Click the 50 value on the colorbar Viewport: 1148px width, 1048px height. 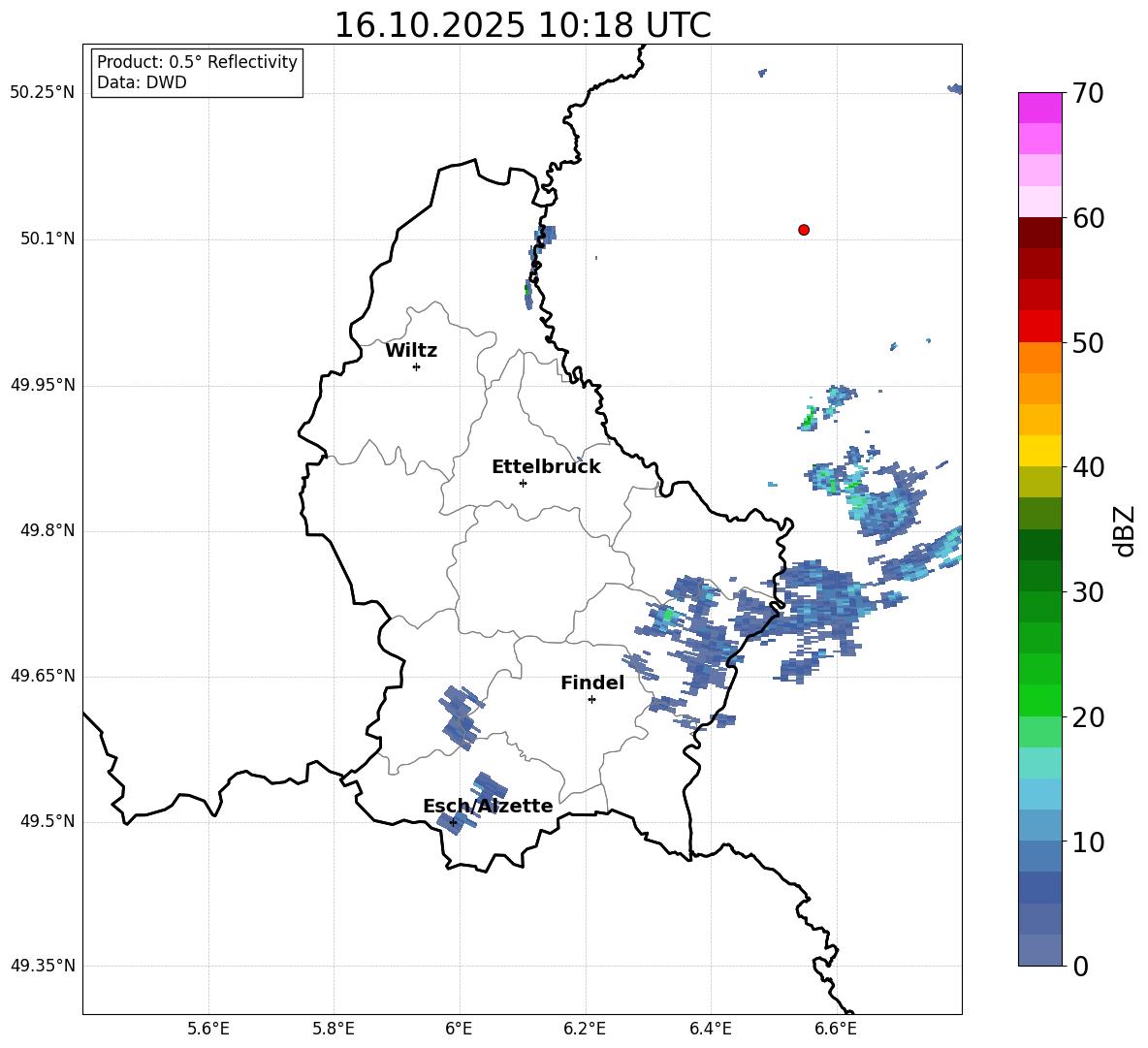(1088, 343)
